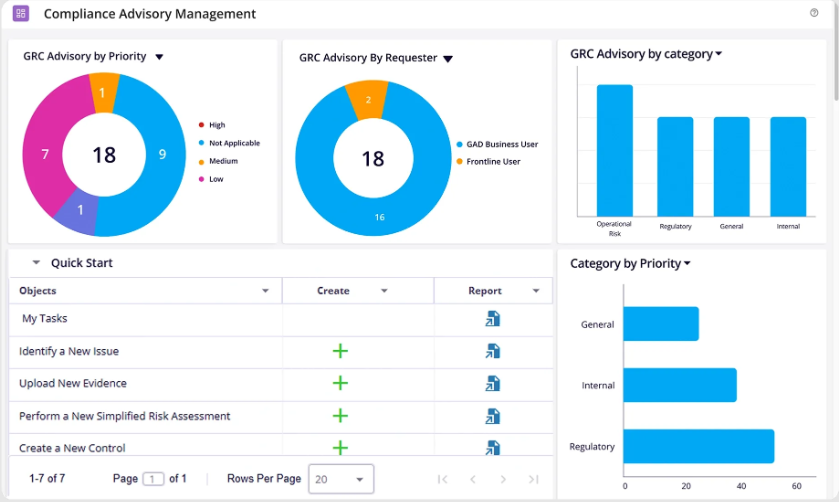Open report for My Tasks
This screenshot has height=502, width=839.
tap(493, 319)
